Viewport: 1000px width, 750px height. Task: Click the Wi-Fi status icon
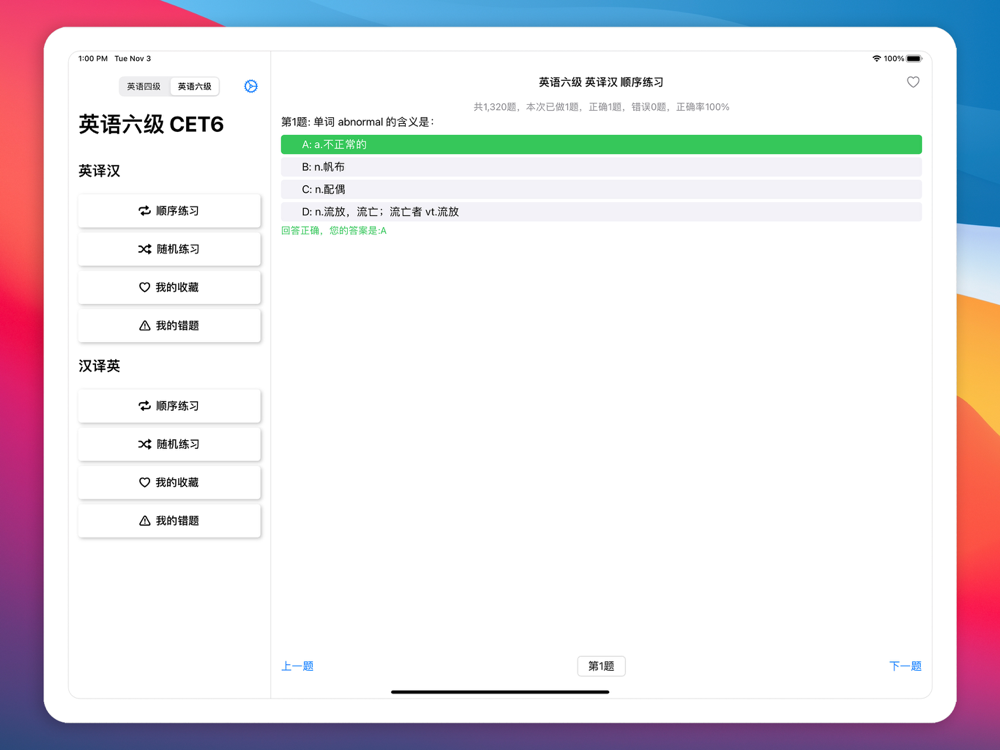876,59
